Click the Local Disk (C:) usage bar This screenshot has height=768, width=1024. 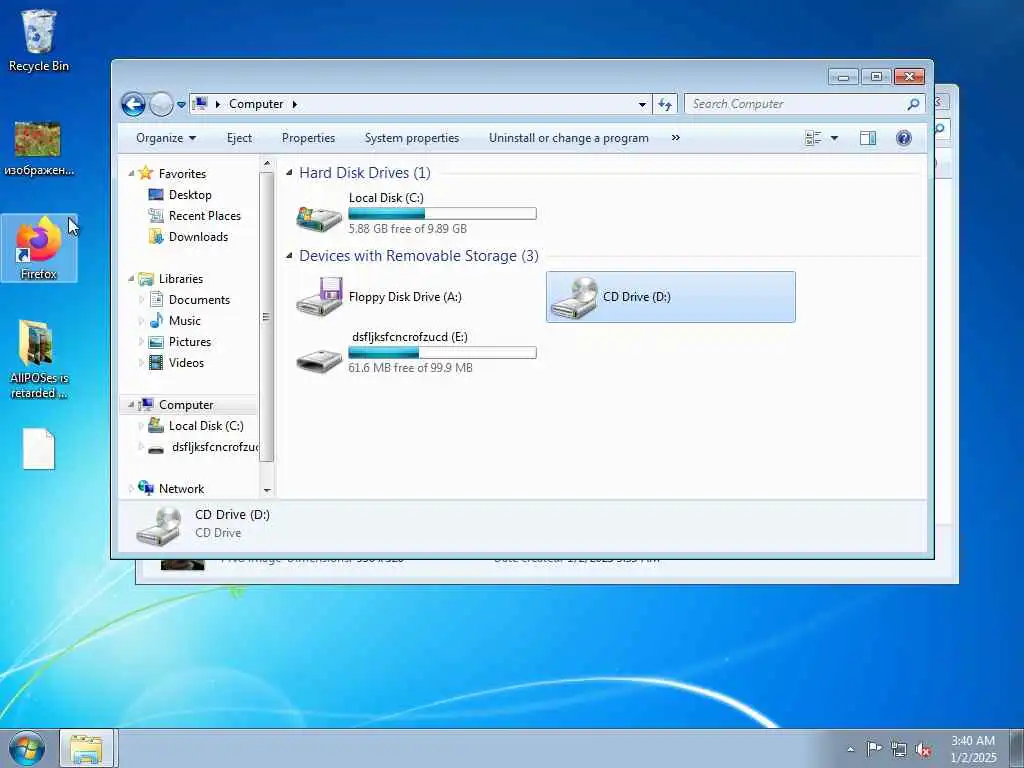442,213
